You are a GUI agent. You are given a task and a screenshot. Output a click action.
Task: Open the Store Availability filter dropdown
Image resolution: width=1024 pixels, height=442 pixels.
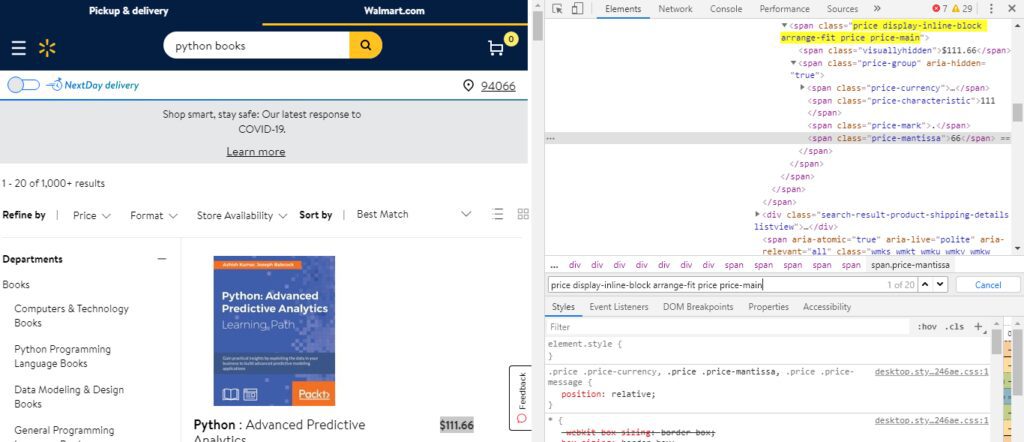242,215
